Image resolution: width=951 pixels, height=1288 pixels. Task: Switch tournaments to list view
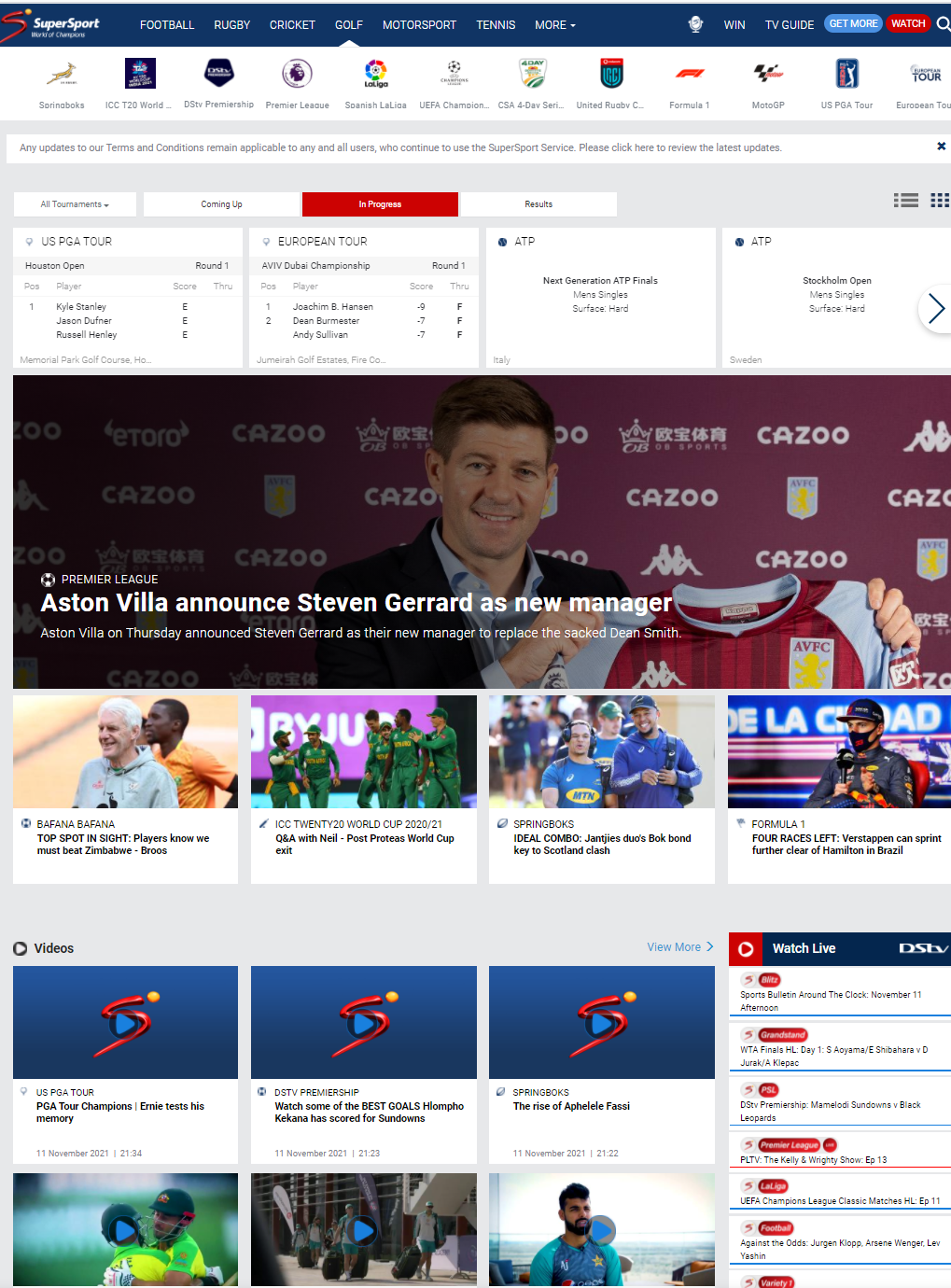point(905,200)
